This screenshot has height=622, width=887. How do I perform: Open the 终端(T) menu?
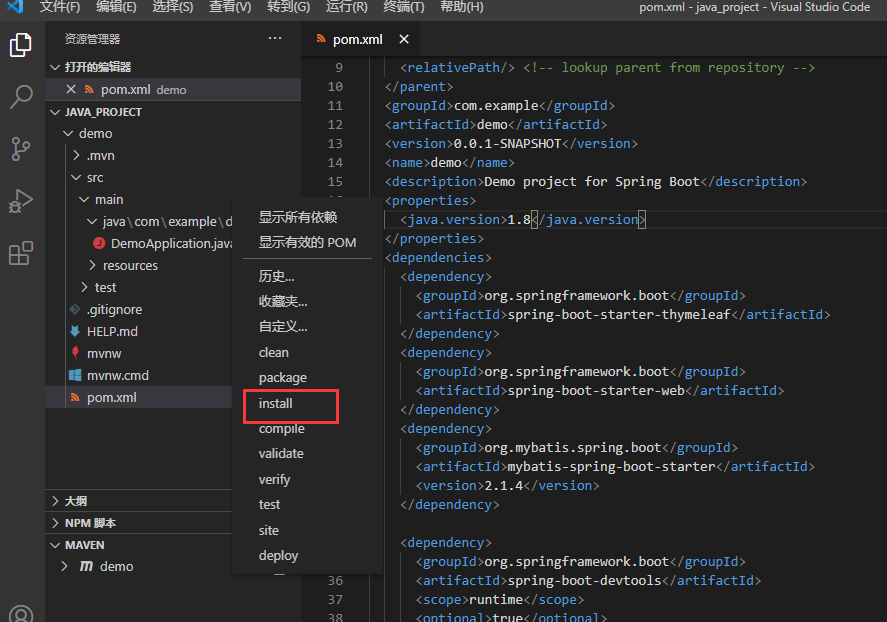tap(404, 7)
